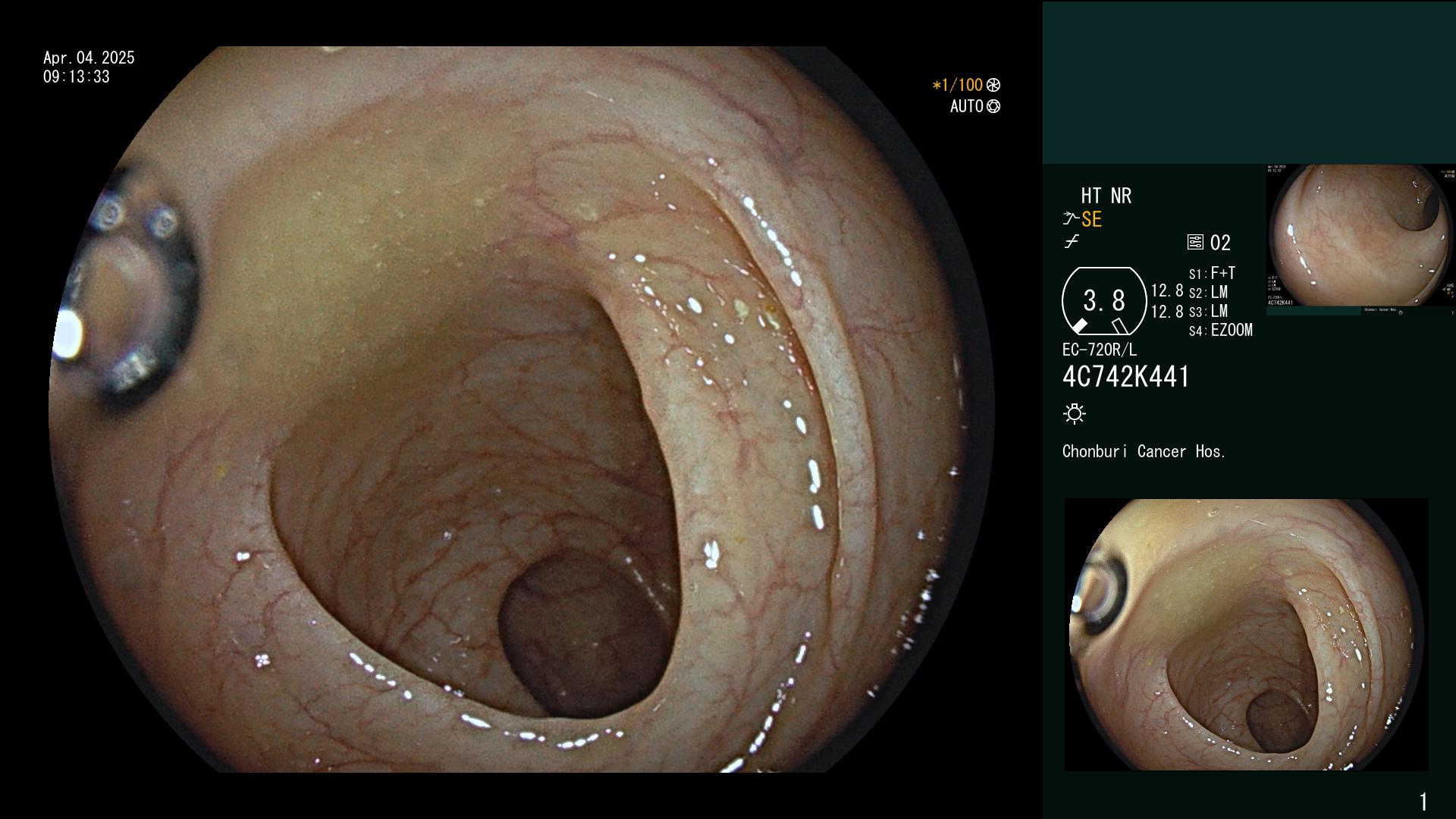Click the '02' memory count
This screenshot has width=1456, height=819.
(x=1220, y=243)
